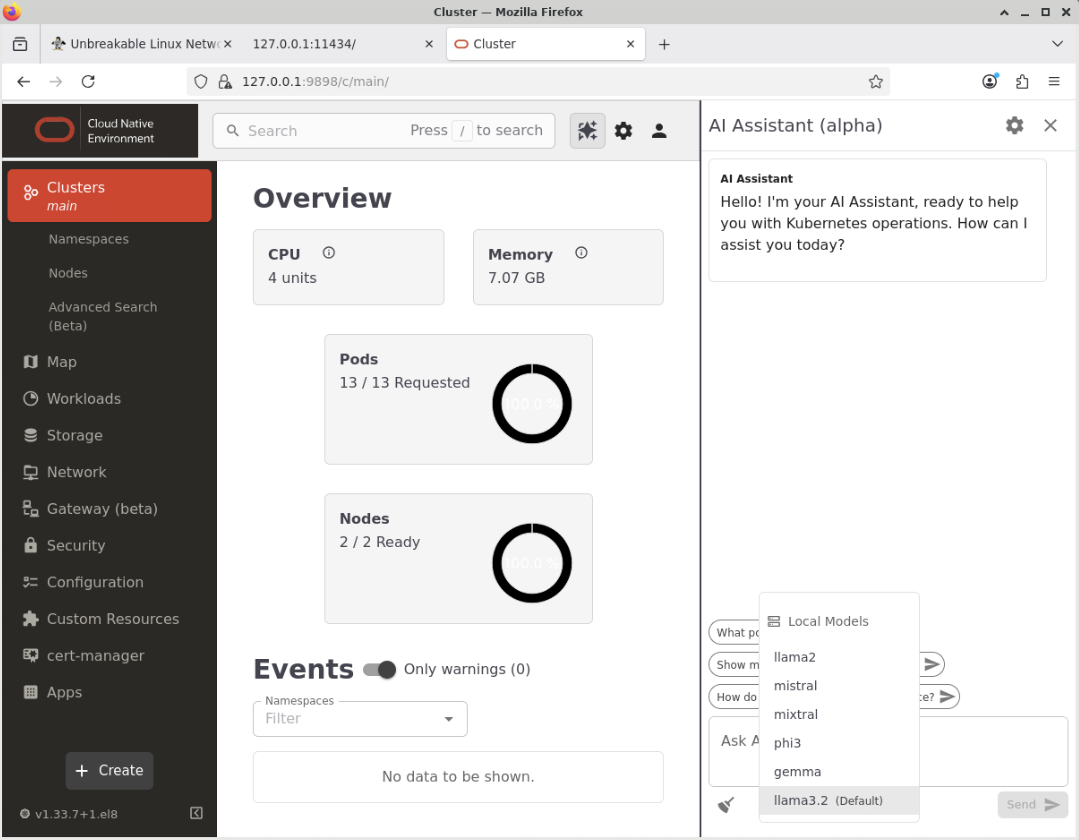This screenshot has width=1079, height=840.
Task: Select Custom Resources in the sidebar
Action: [113, 618]
